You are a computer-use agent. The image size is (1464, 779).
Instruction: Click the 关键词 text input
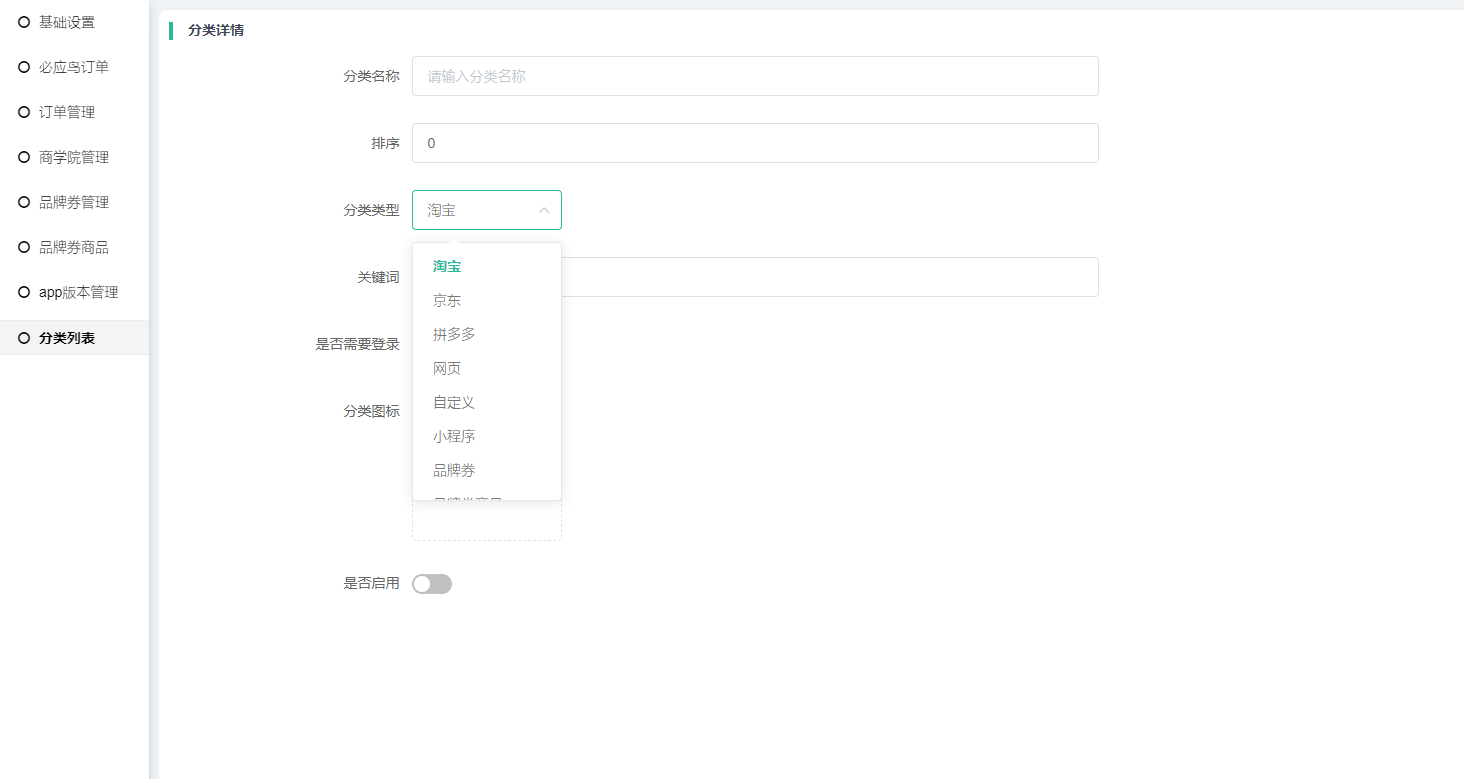click(828, 277)
